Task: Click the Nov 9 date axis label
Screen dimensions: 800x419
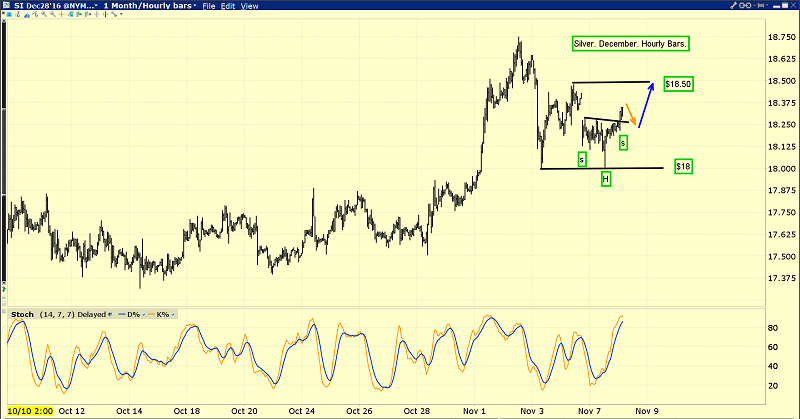Action: point(646,411)
